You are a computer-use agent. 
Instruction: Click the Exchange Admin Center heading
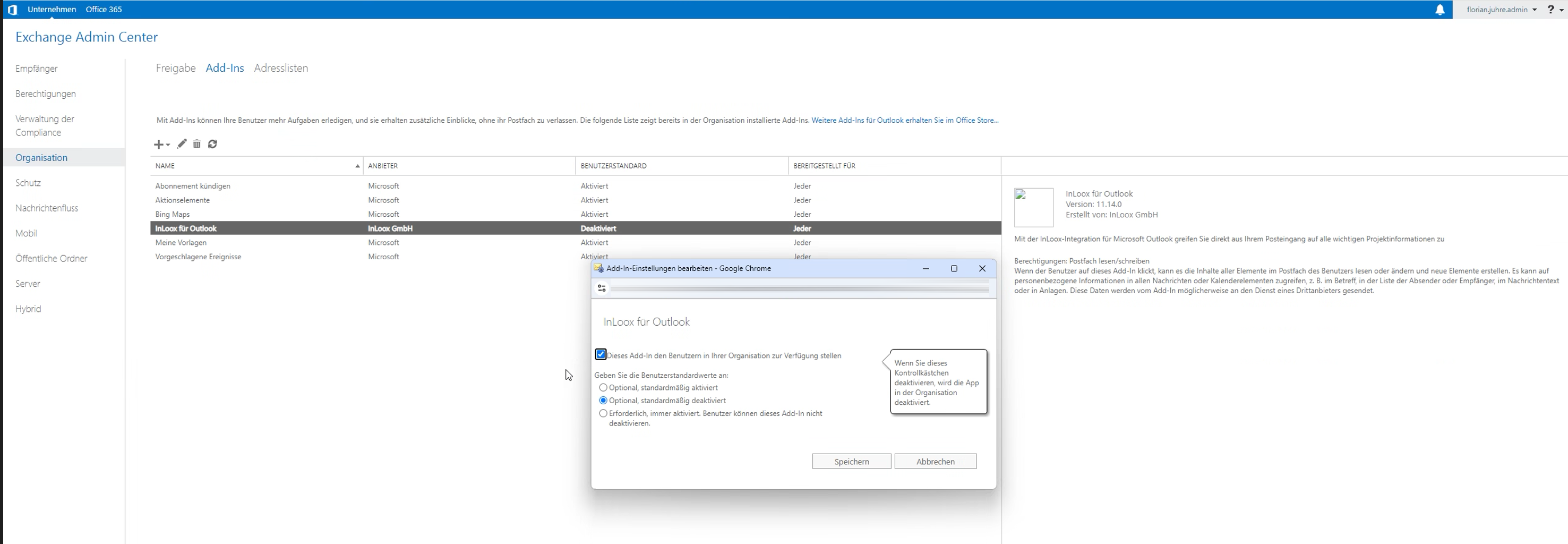[87, 37]
